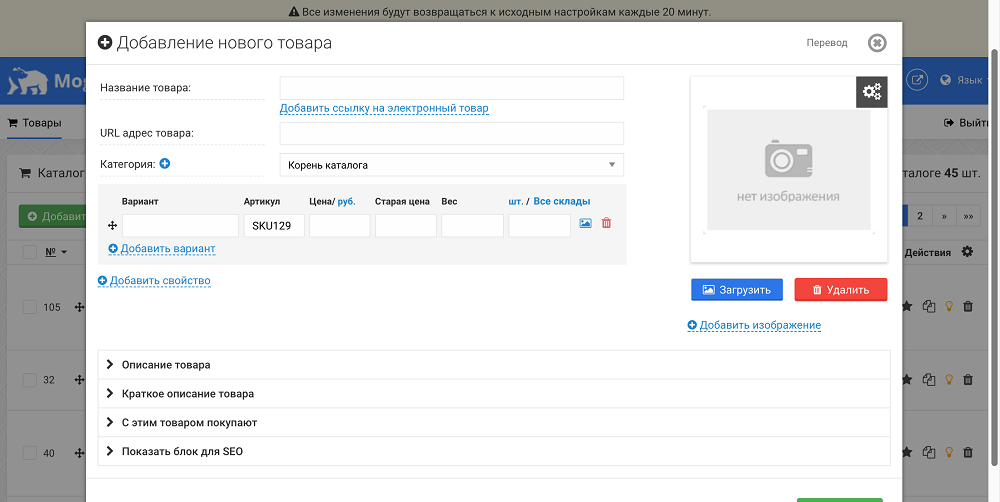Delete variant with red trash icon
Viewport: 1000px width, 502px height.
(x=607, y=223)
